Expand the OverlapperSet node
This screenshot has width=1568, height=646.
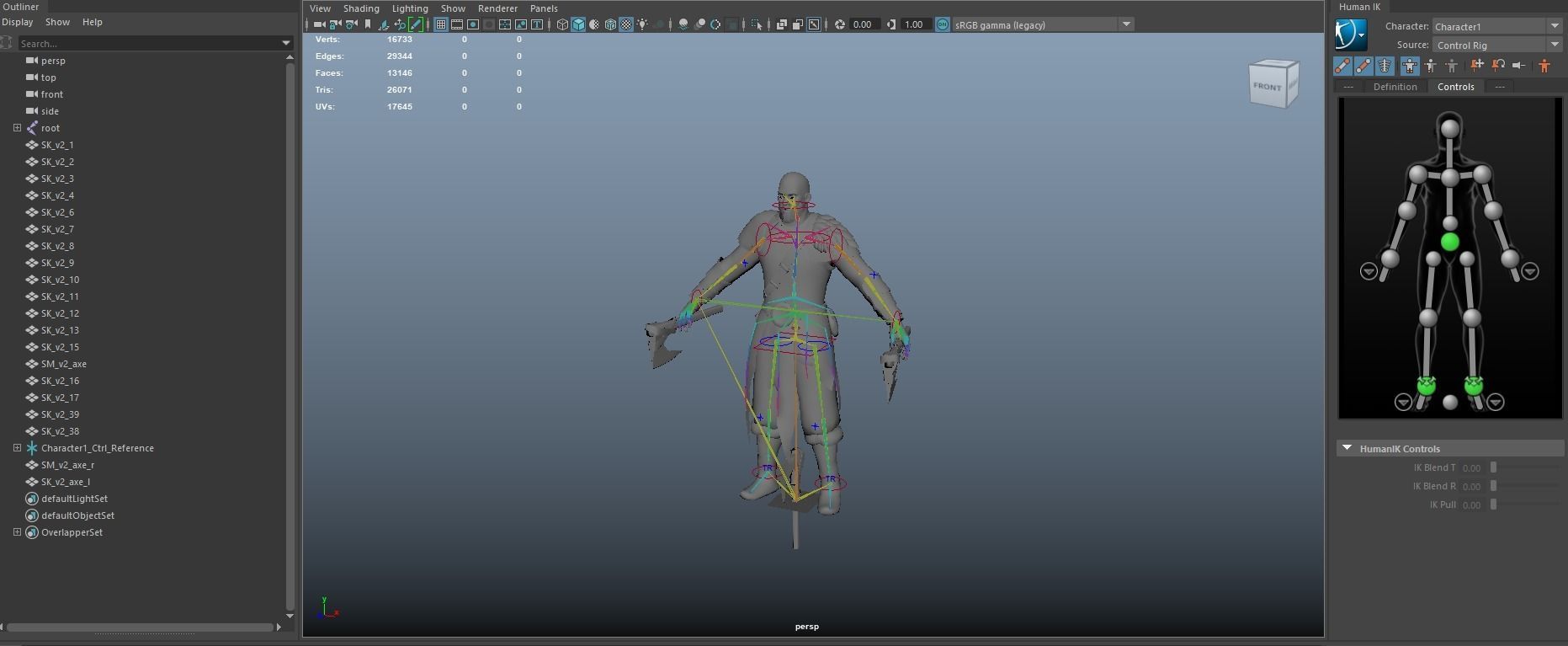(17, 532)
